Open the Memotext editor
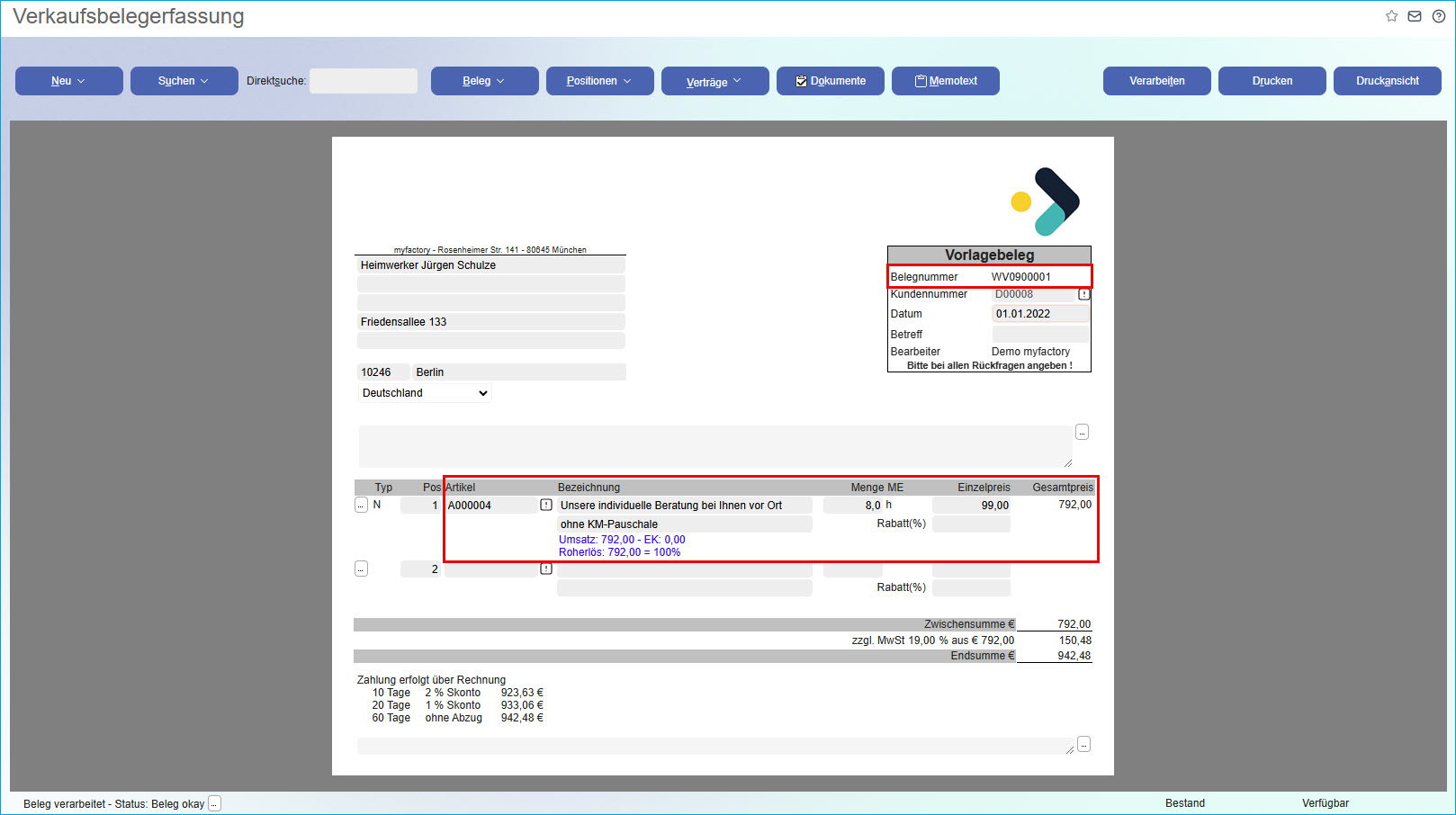This screenshot has height=815, width=1456. 946,81
